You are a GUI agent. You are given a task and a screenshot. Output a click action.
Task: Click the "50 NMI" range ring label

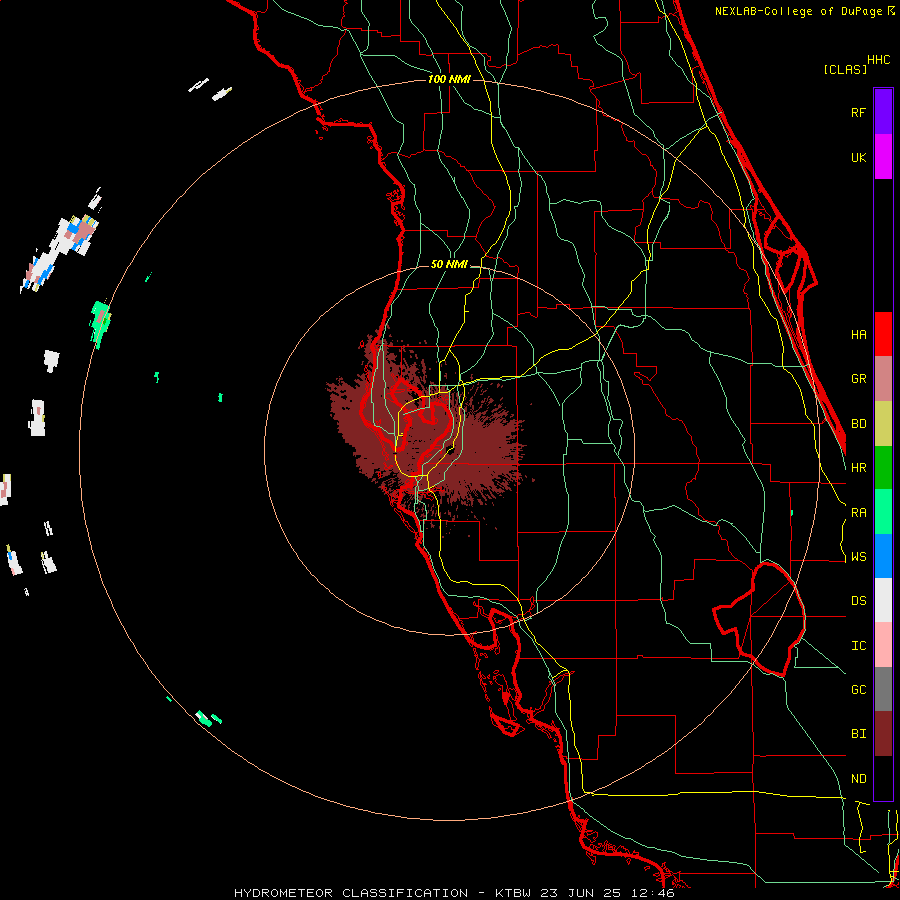pos(449,264)
